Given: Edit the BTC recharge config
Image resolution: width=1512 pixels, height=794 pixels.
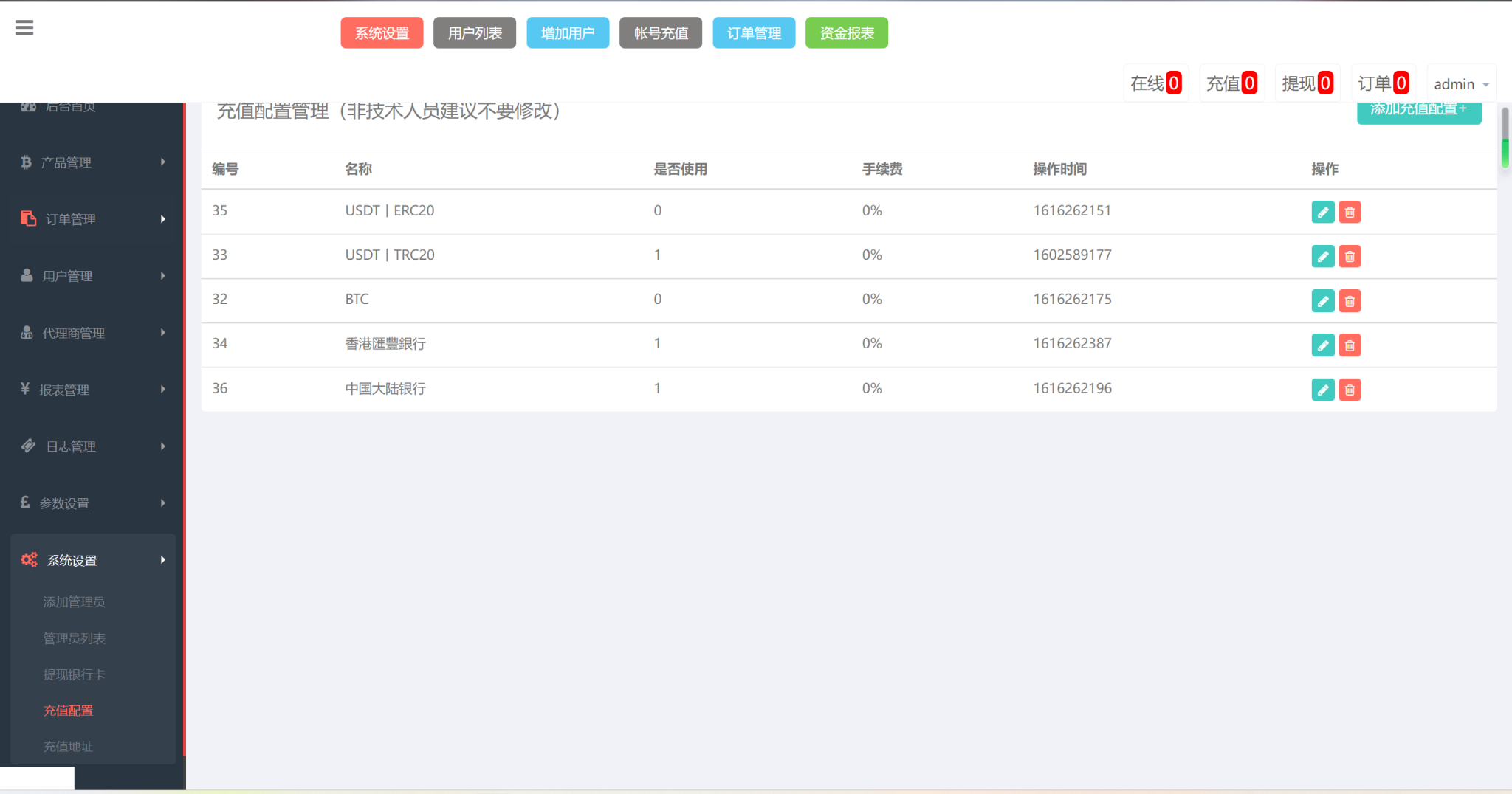Looking at the screenshot, I should coord(1322,301).
